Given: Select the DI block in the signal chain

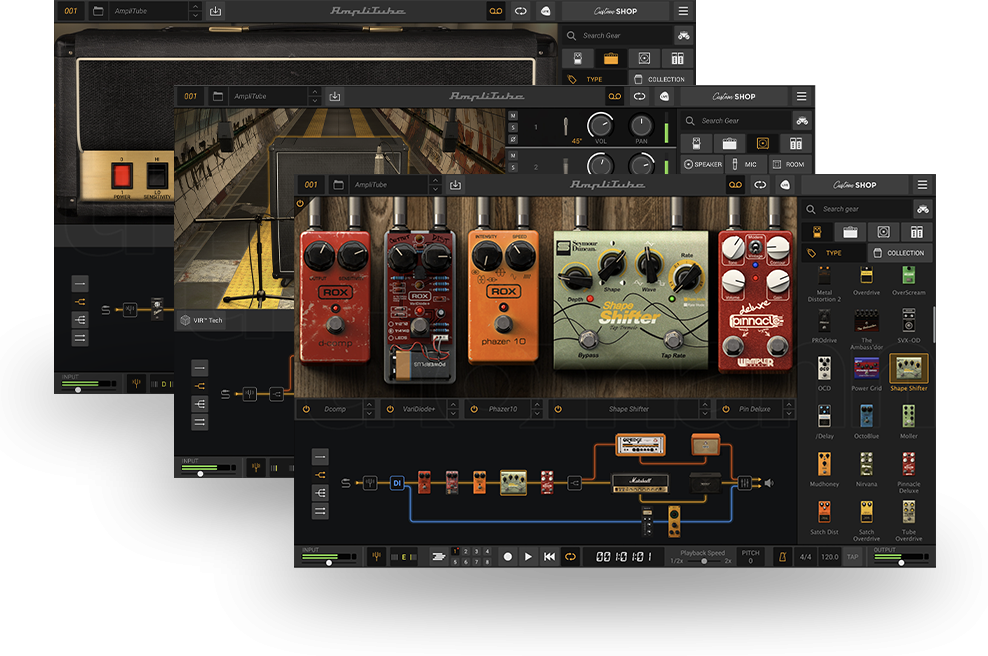Looking at the screenshot, I should [396, 483].
